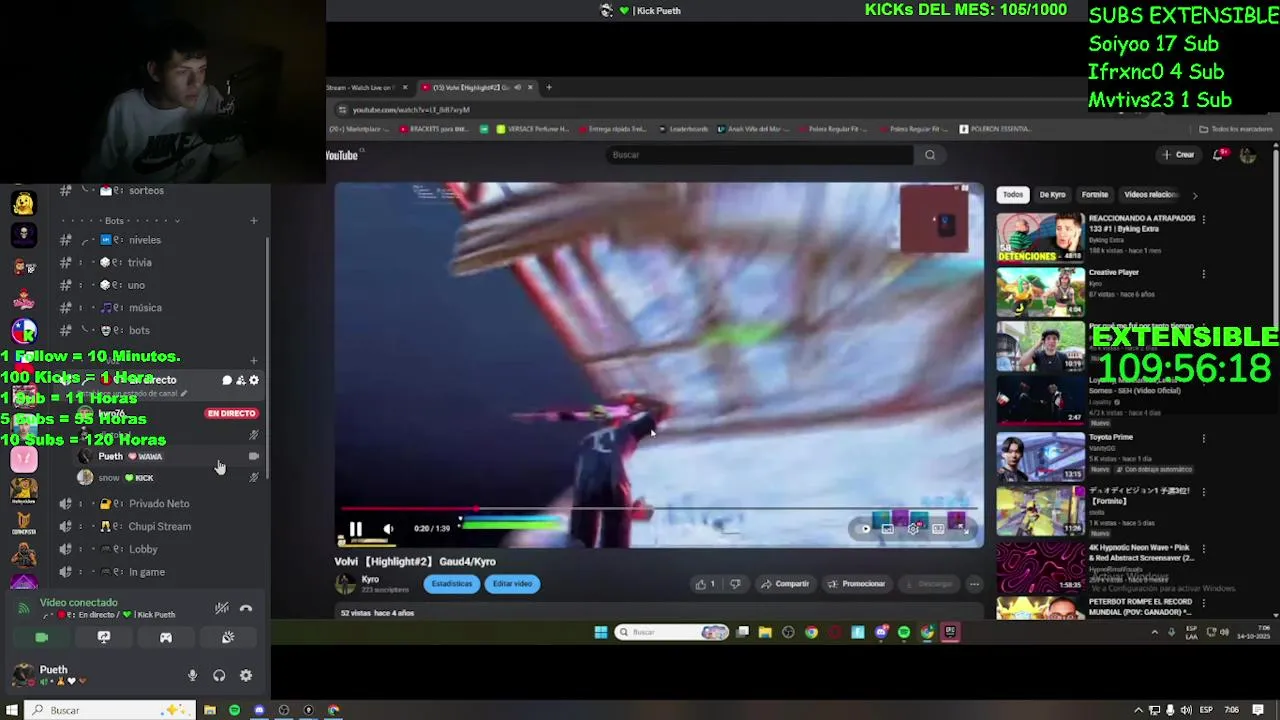
Task: Deafen audio with Discord headphones icon
Action: (x=219, y=676)
